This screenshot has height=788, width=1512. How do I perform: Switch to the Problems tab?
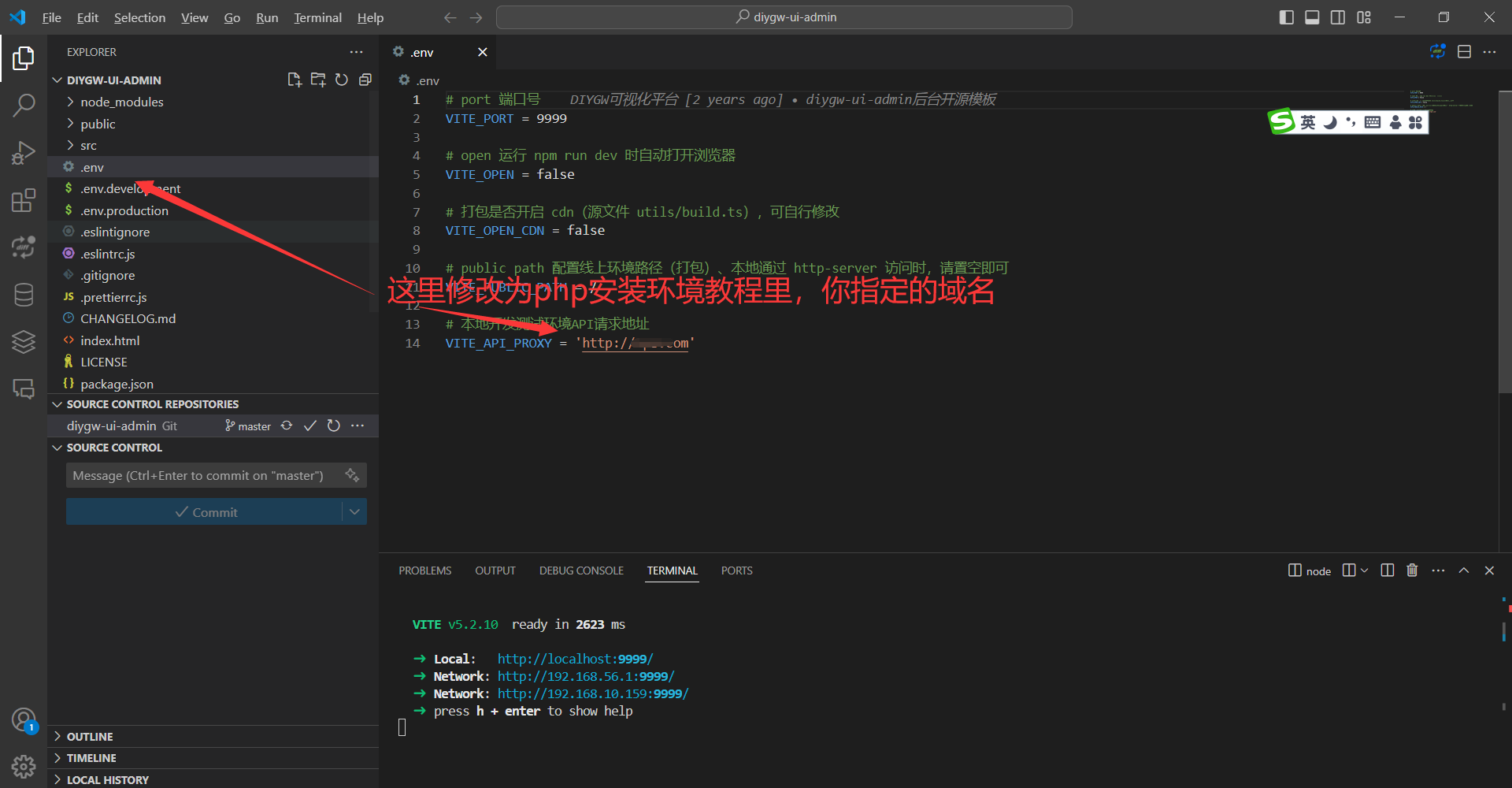point(424,571)
